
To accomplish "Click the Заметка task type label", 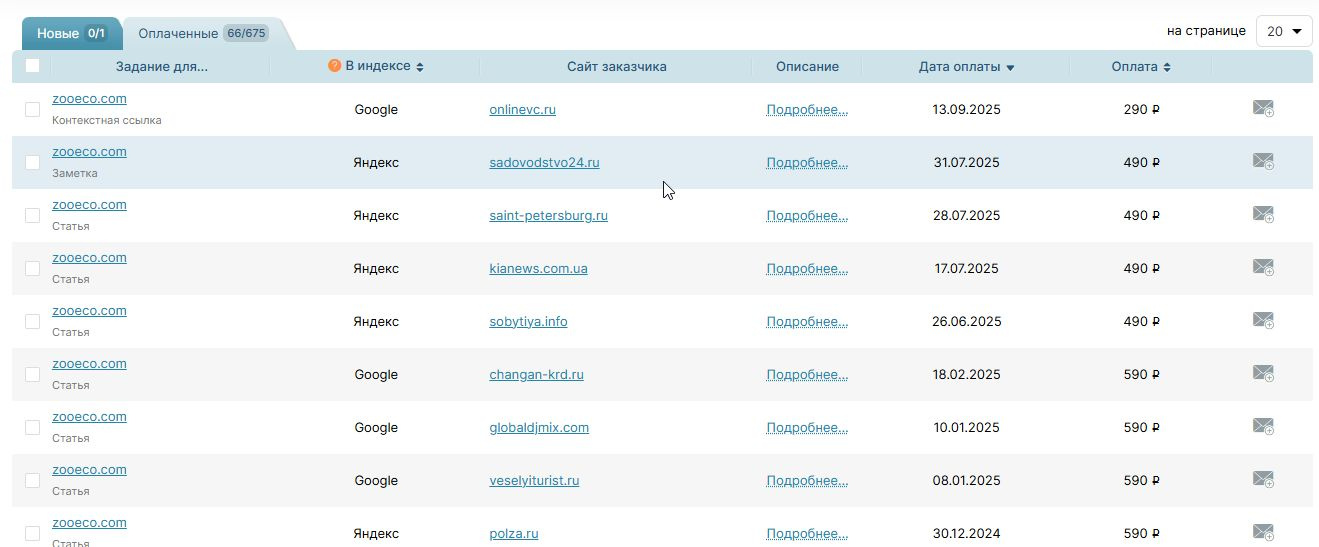I will [75, 173].
